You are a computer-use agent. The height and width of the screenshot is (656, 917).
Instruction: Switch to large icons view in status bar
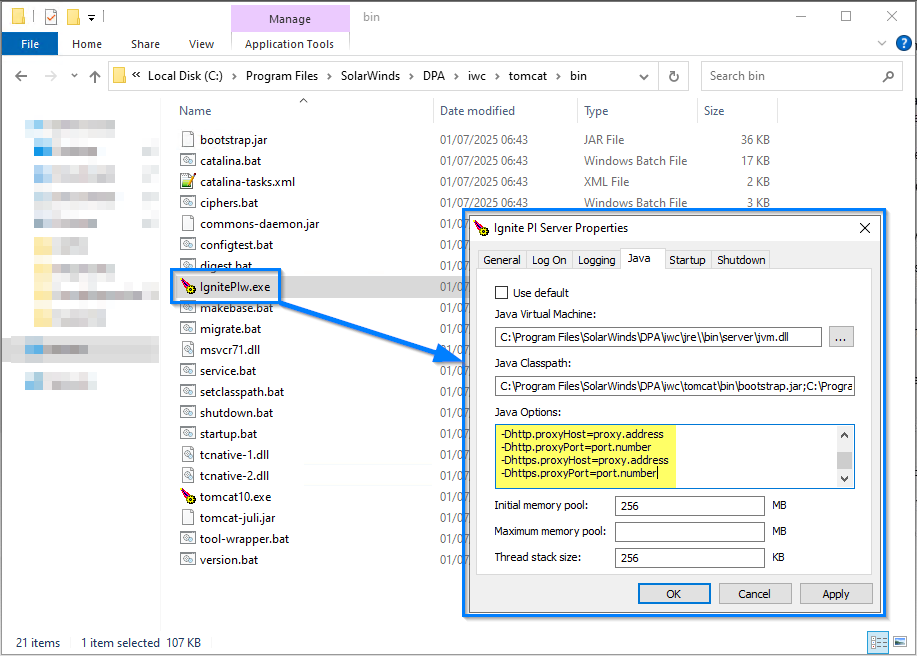901,642
